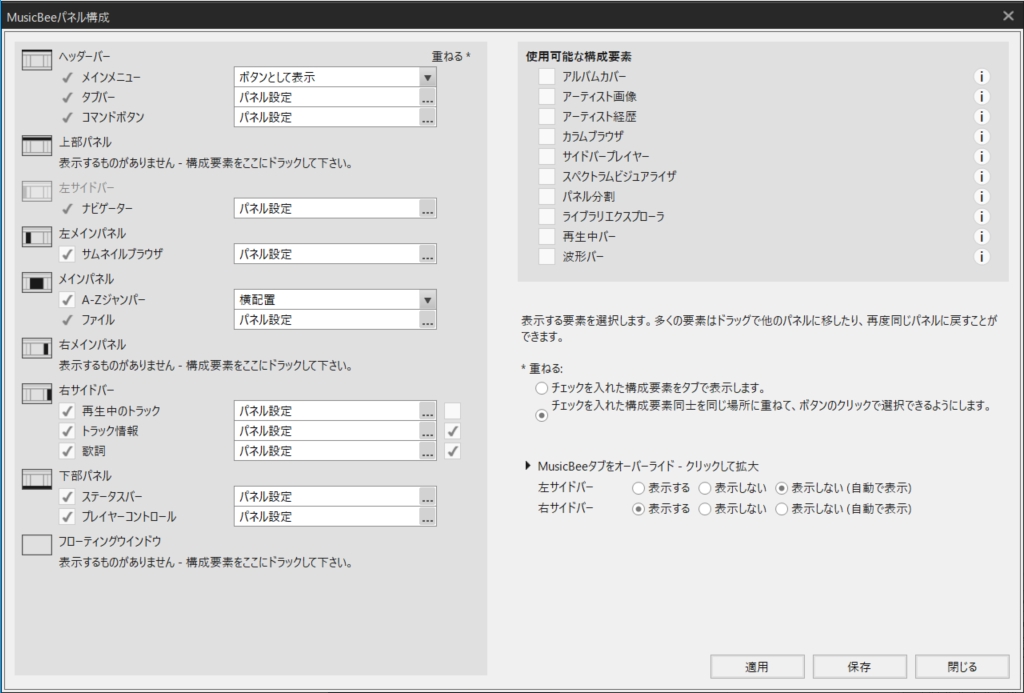Screen dimensions: 1024x693
Task: Open the info icon beside 波形バー
Action: (x=981, y=256)
